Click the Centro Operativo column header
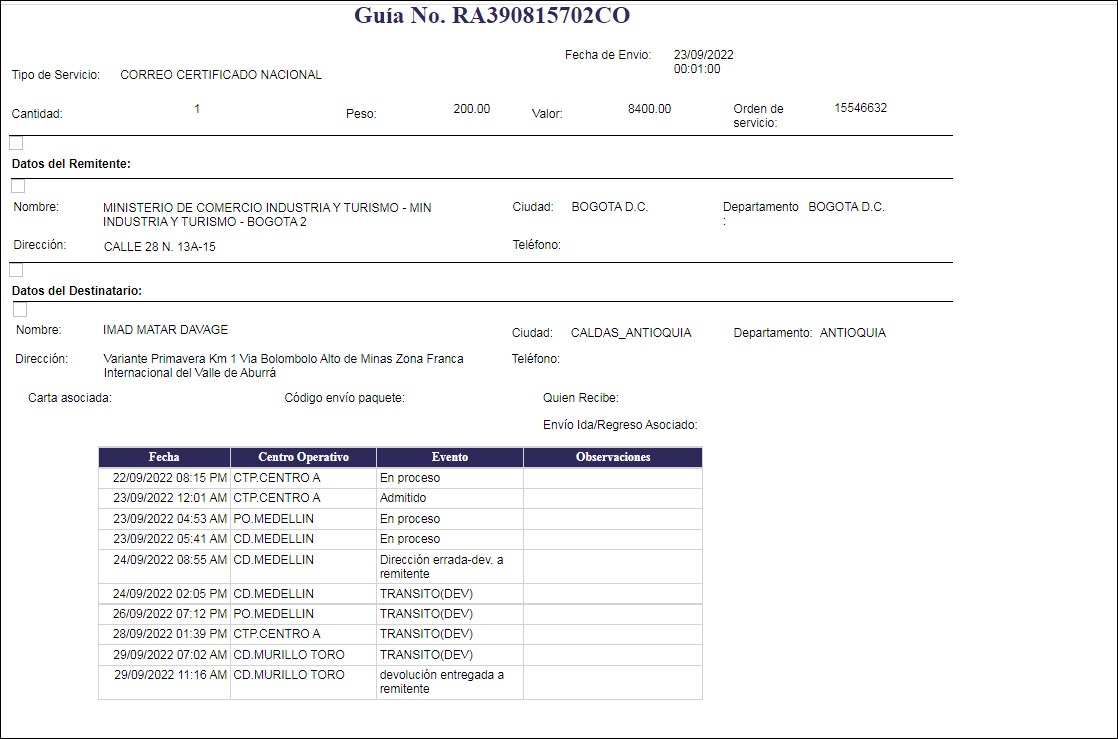 (x=303, y=457)
